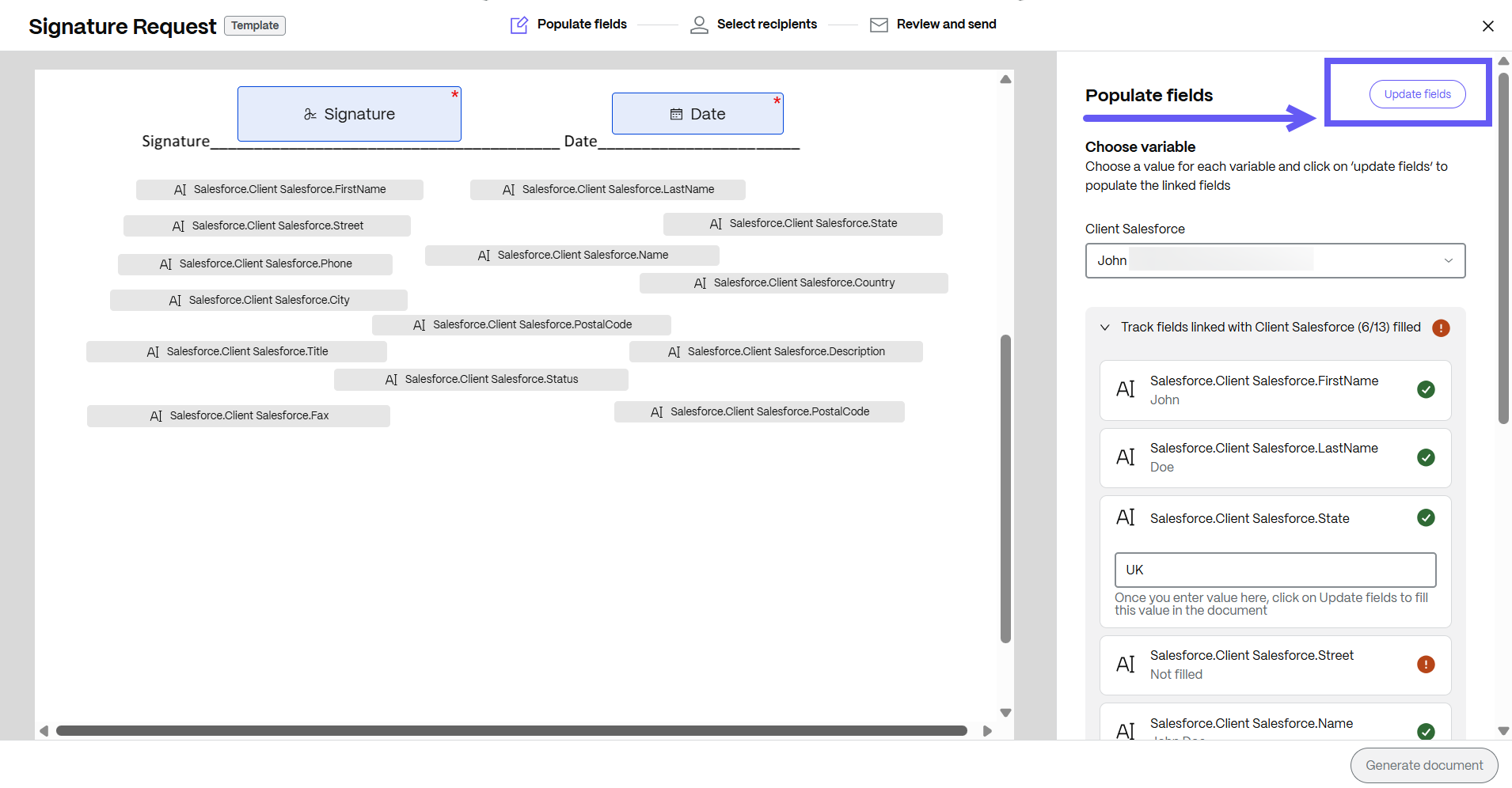This screenshot has height=788, width=1512.
Task: Select the Salesforce.Phone field in the document
Action: 255,263
